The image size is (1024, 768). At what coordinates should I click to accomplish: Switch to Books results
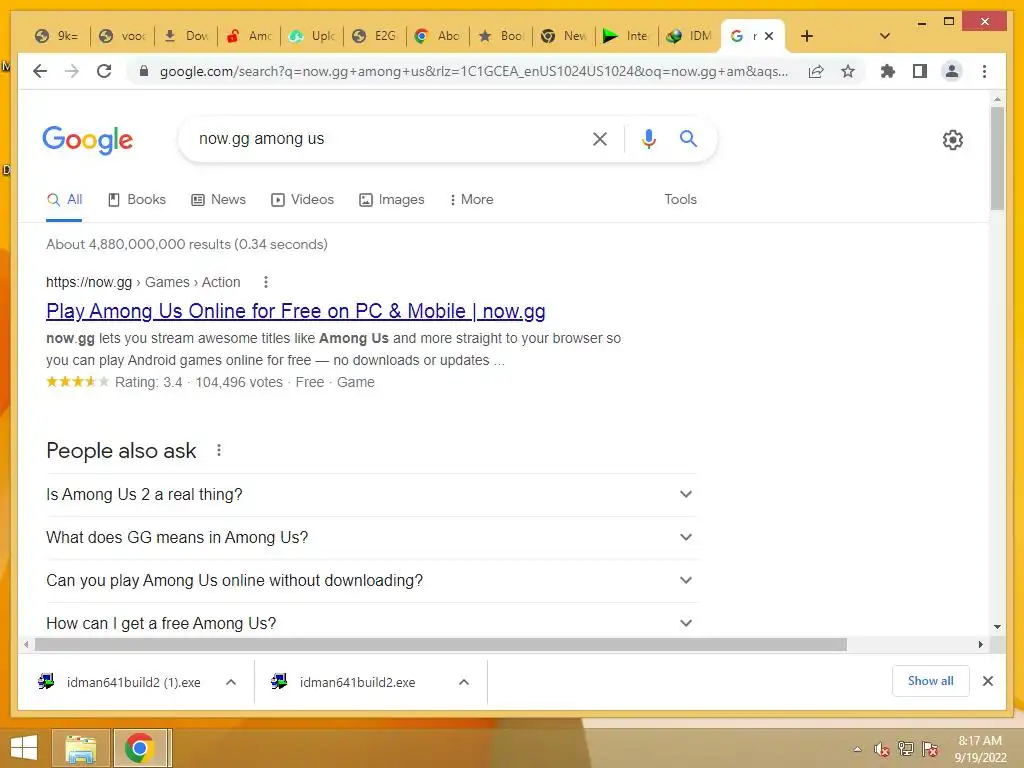coord(136,199)
